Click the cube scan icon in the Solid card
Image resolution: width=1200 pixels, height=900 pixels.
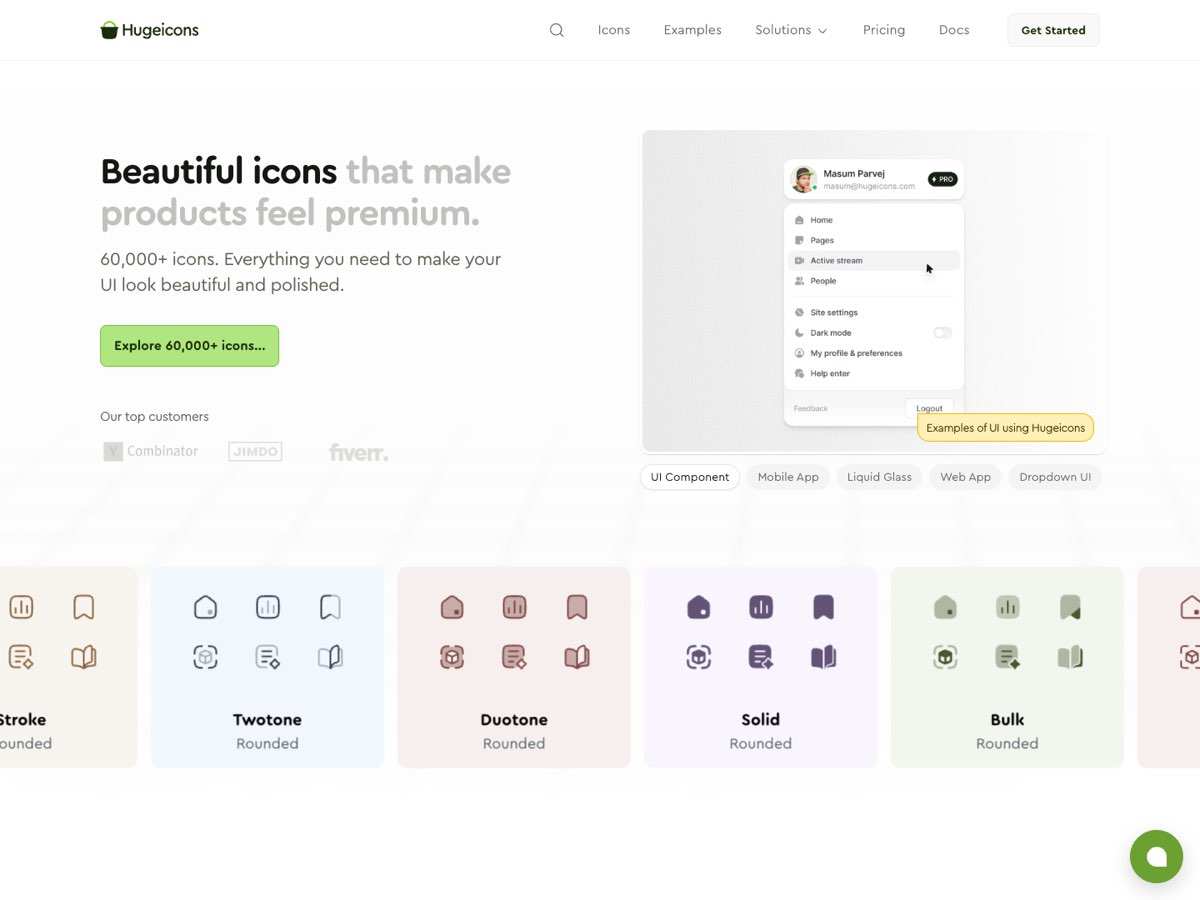[699, 657]
